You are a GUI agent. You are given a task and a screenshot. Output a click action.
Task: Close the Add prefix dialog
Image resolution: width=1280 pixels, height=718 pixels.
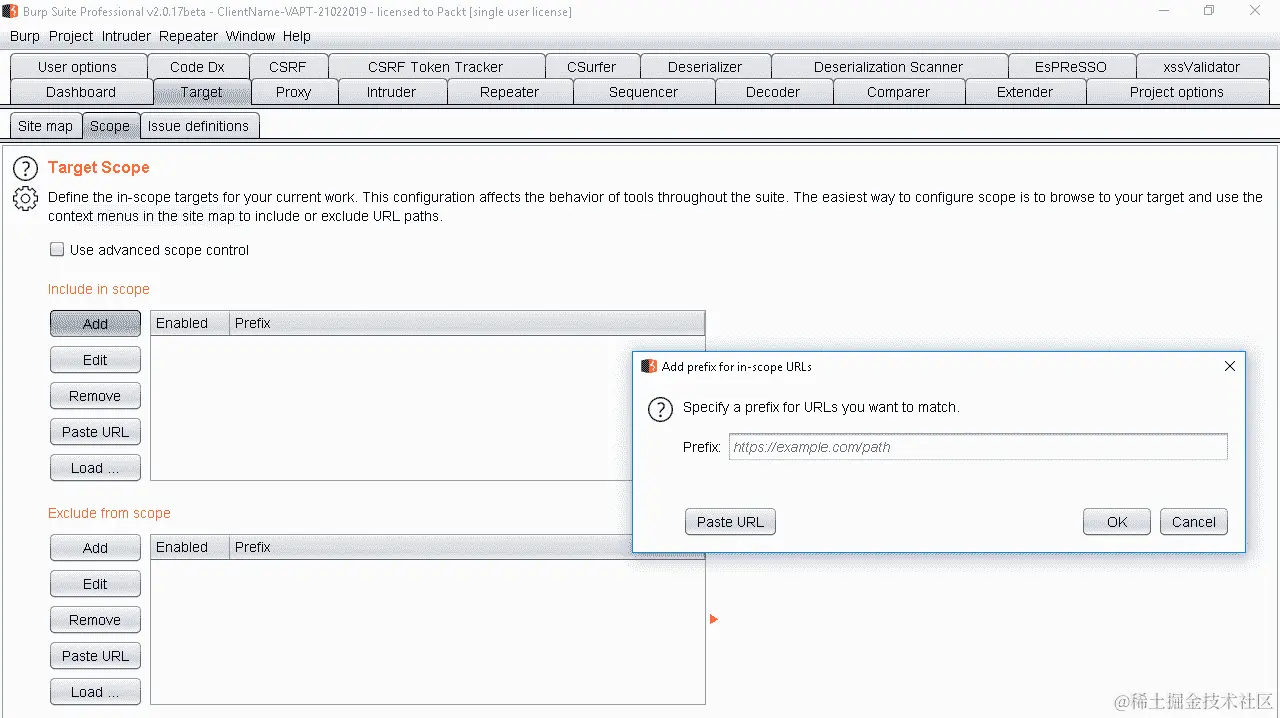coord(1230,366)
